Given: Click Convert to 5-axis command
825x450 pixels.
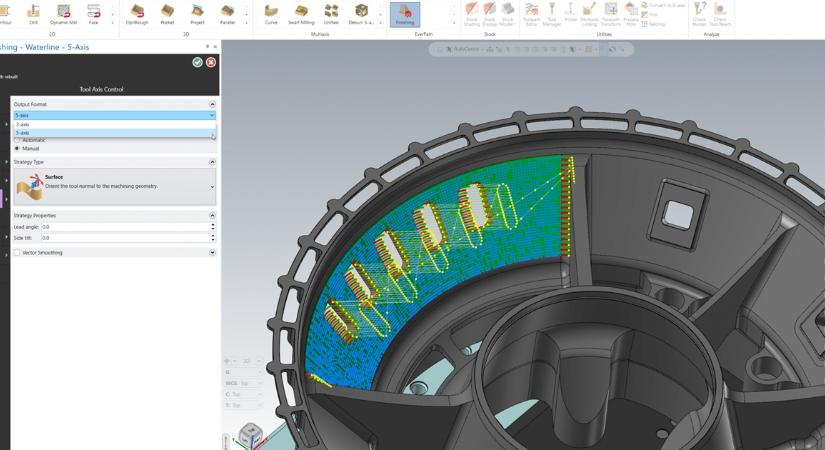Looking at the screenshot, I should coord(663,5).
